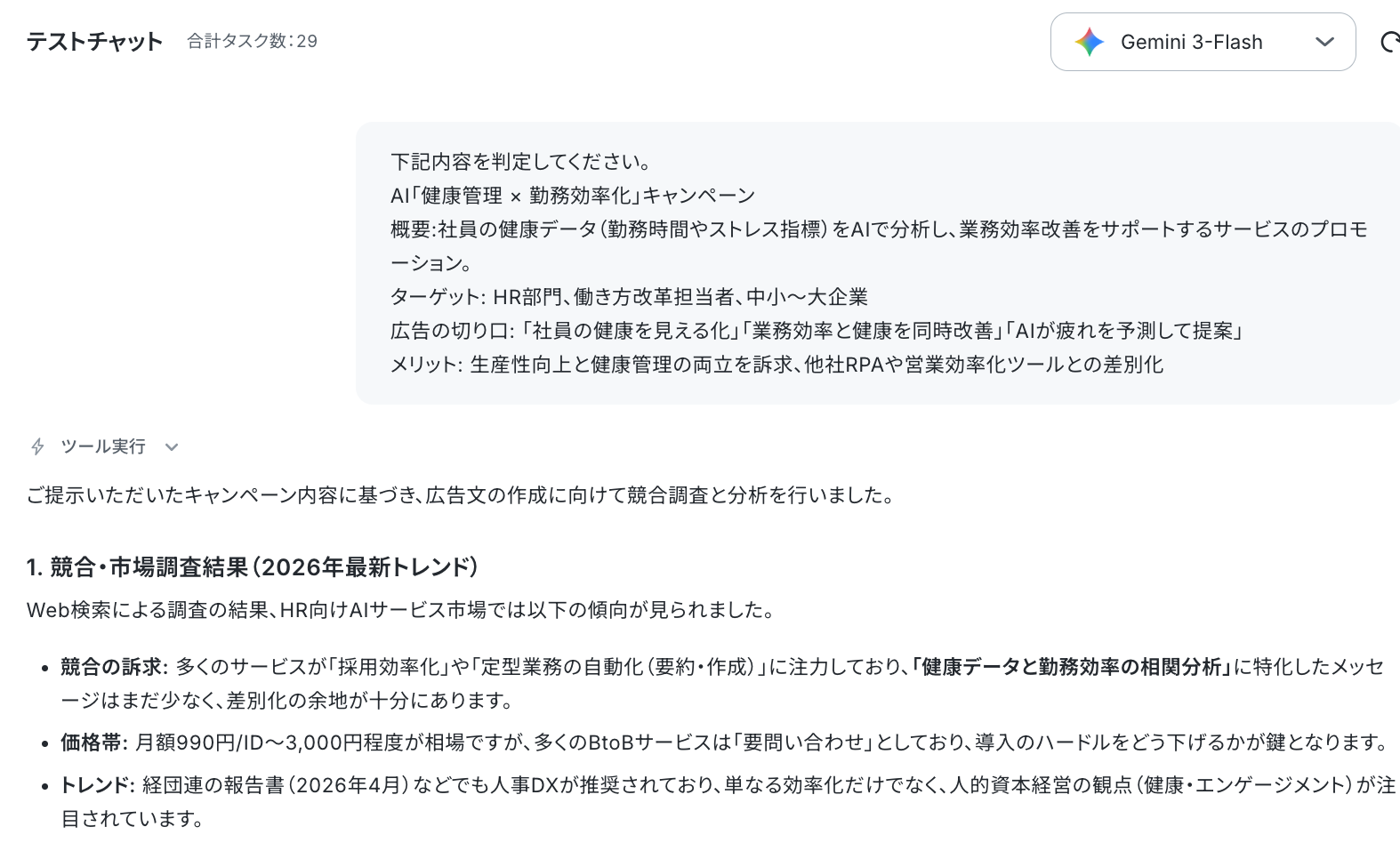Viewport: 1400px width, 859px height.
Task: Click the lightning bolt icon beside ツール実行
Action: point(37,446)
